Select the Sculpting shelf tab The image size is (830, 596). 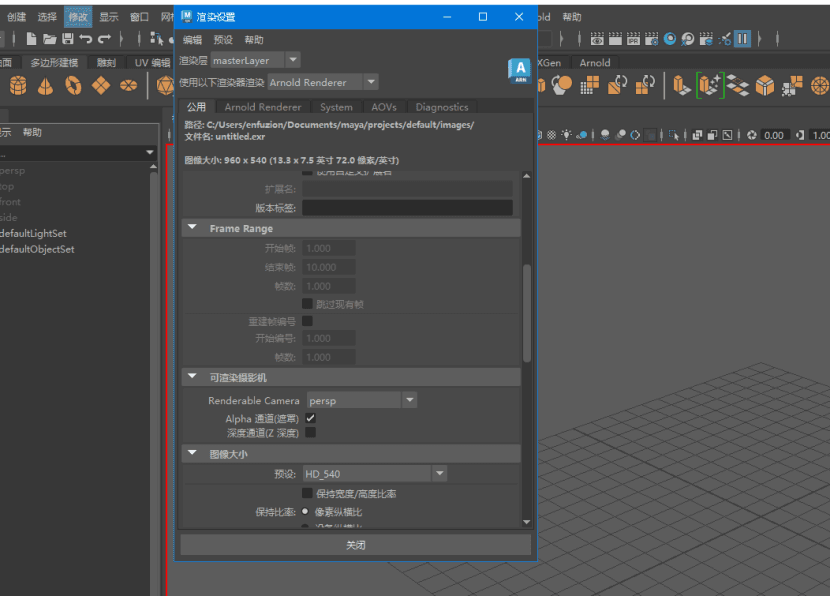coord(106,62)
